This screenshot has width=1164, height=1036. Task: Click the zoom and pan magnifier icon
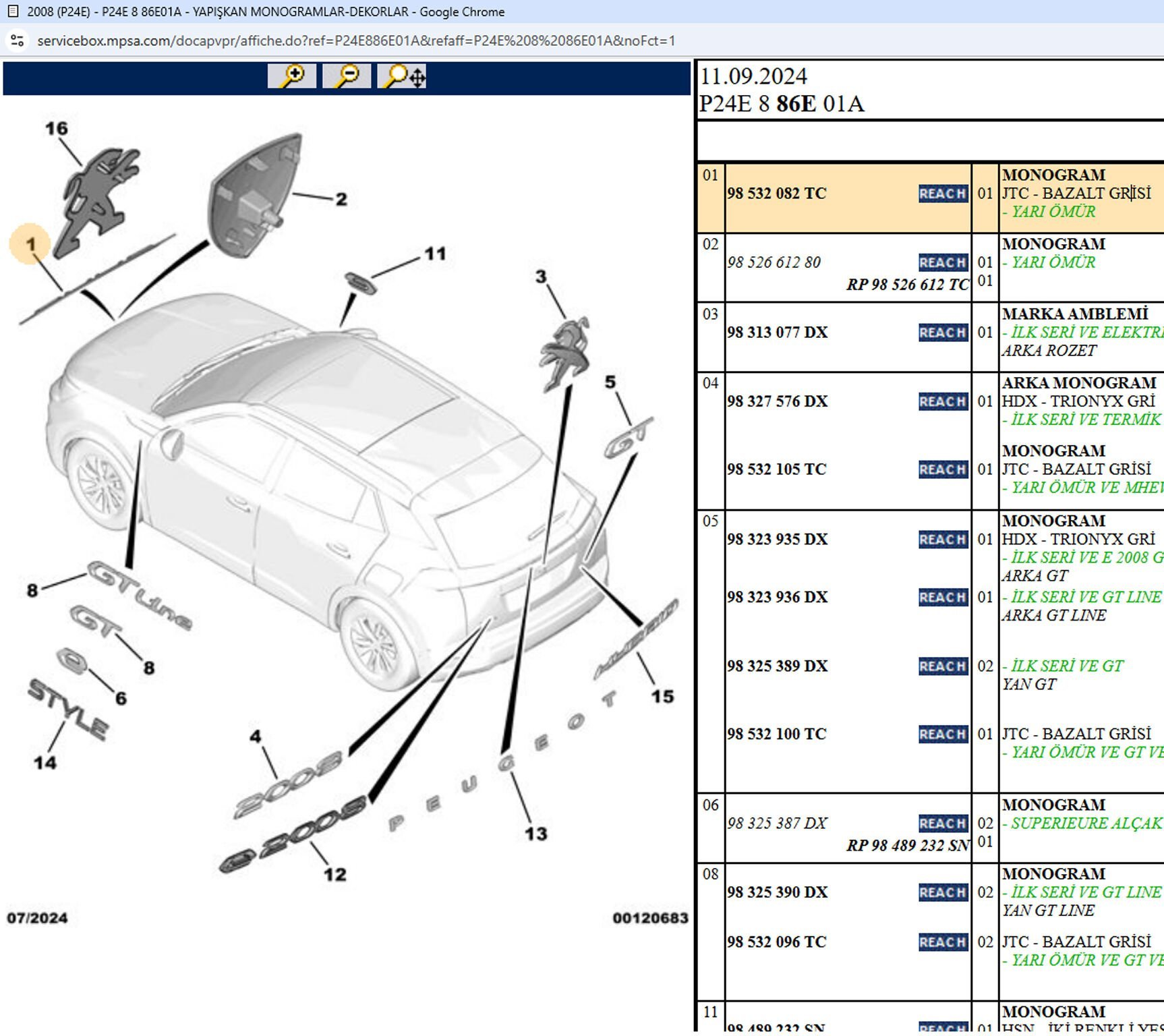tap(402, 76)
